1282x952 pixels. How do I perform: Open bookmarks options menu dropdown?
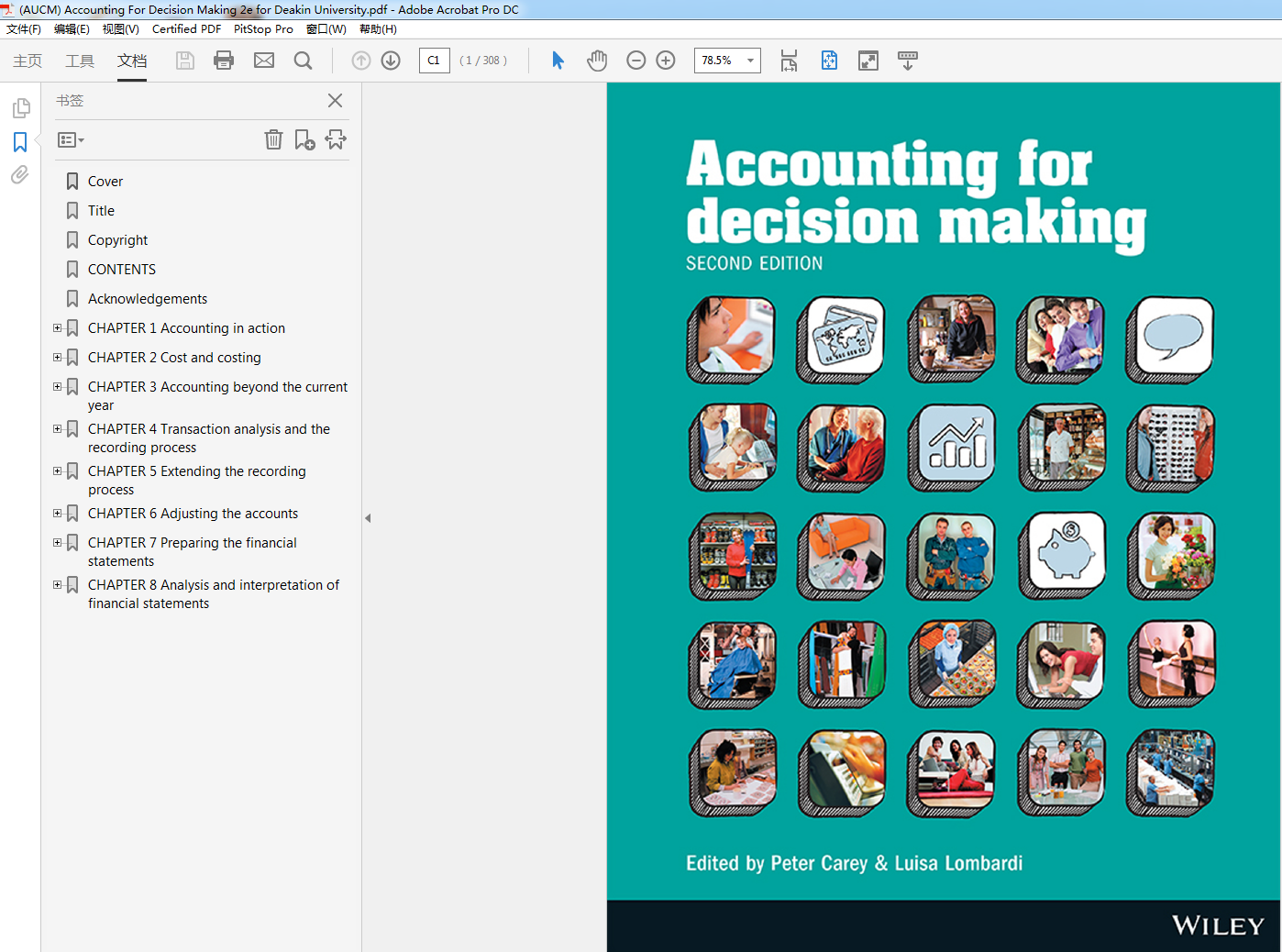pos(71,140)
